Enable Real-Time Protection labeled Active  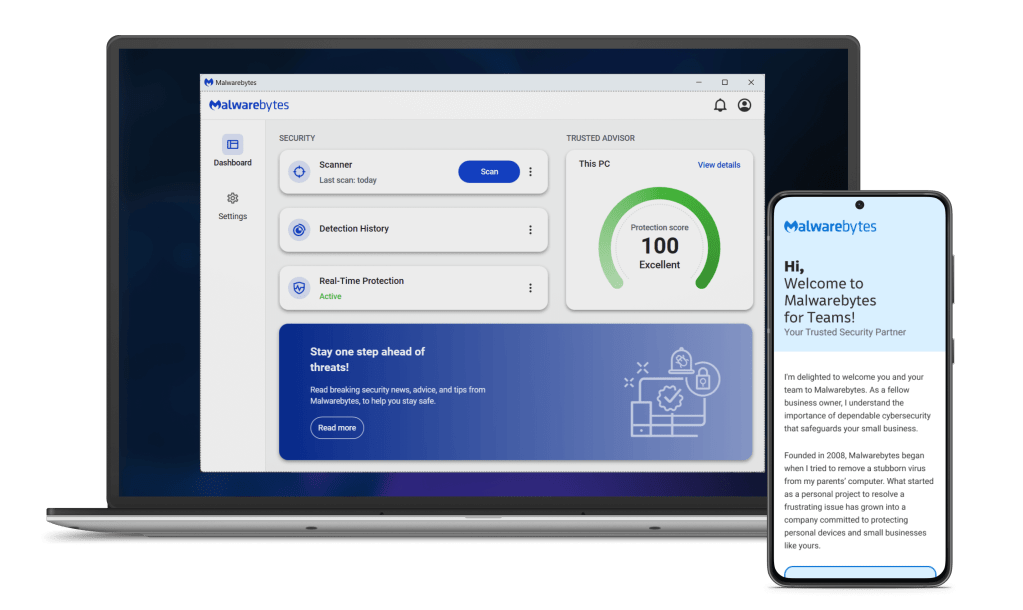tap(331, 296)
